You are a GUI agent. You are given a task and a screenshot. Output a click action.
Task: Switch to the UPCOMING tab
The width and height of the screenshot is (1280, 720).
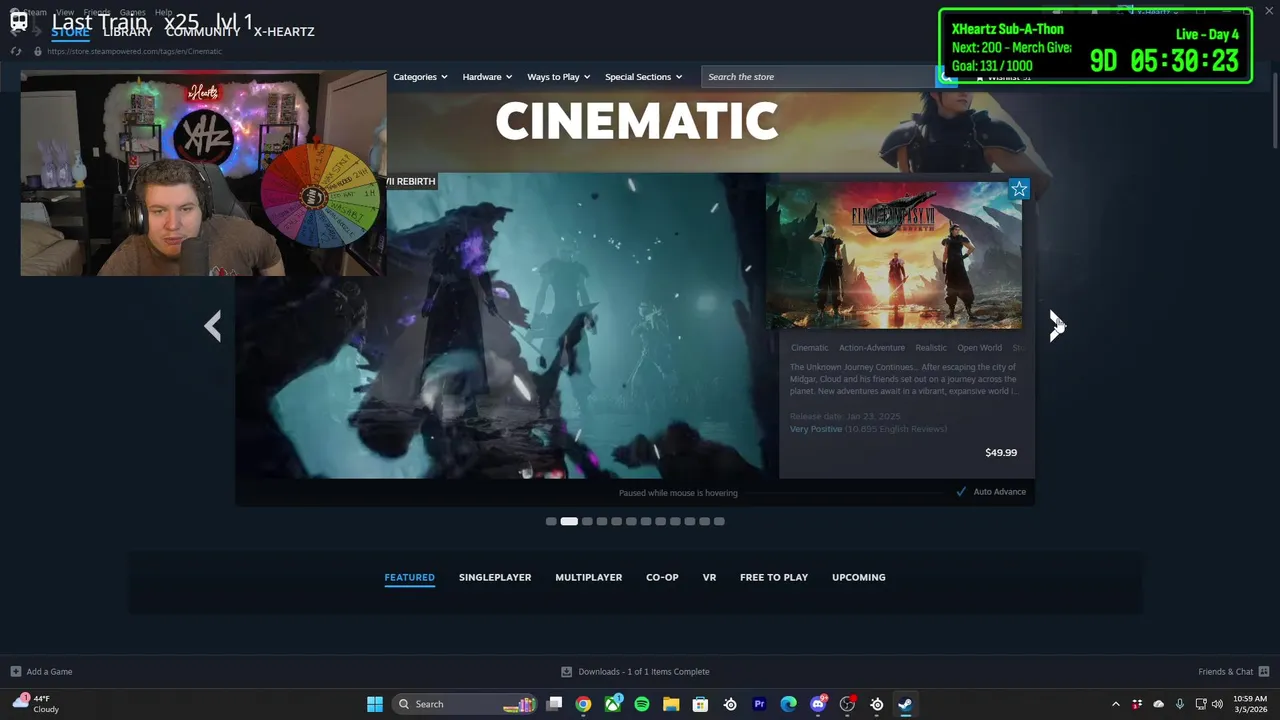[x=859, y=577]
